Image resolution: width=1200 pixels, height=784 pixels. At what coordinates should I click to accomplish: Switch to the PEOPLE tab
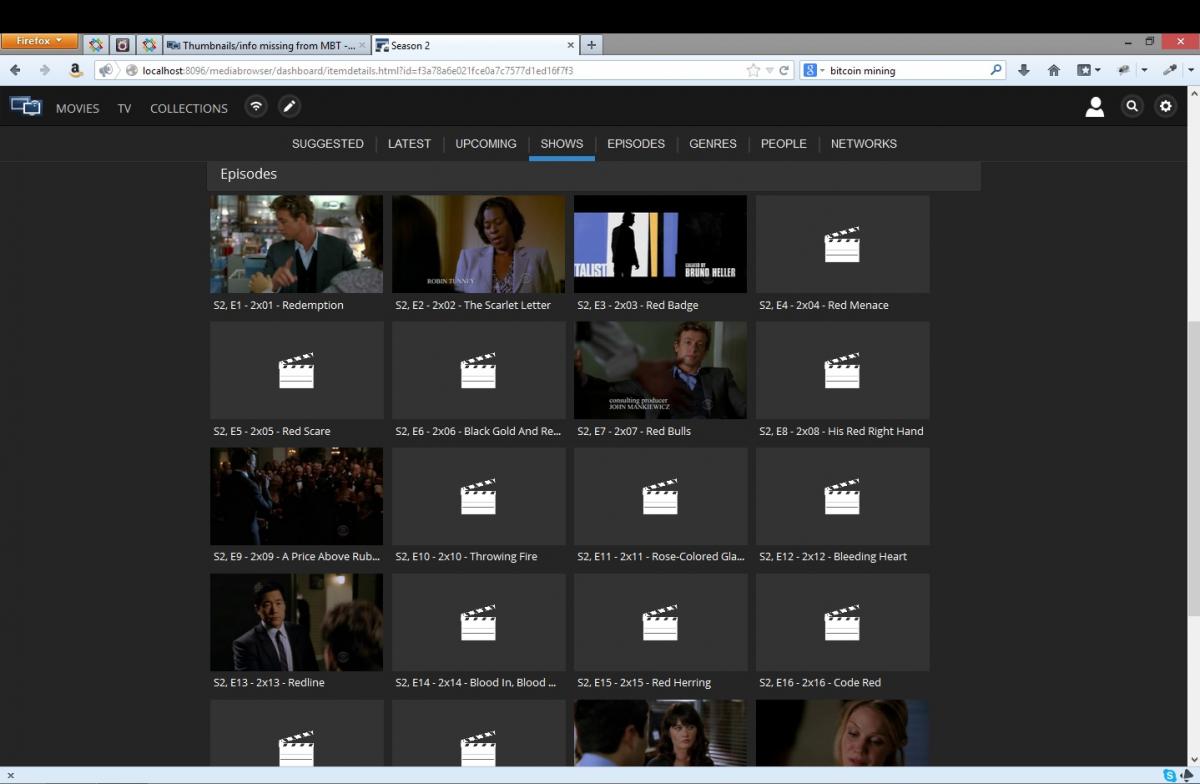pyautogui.click(x=783, y=144)
